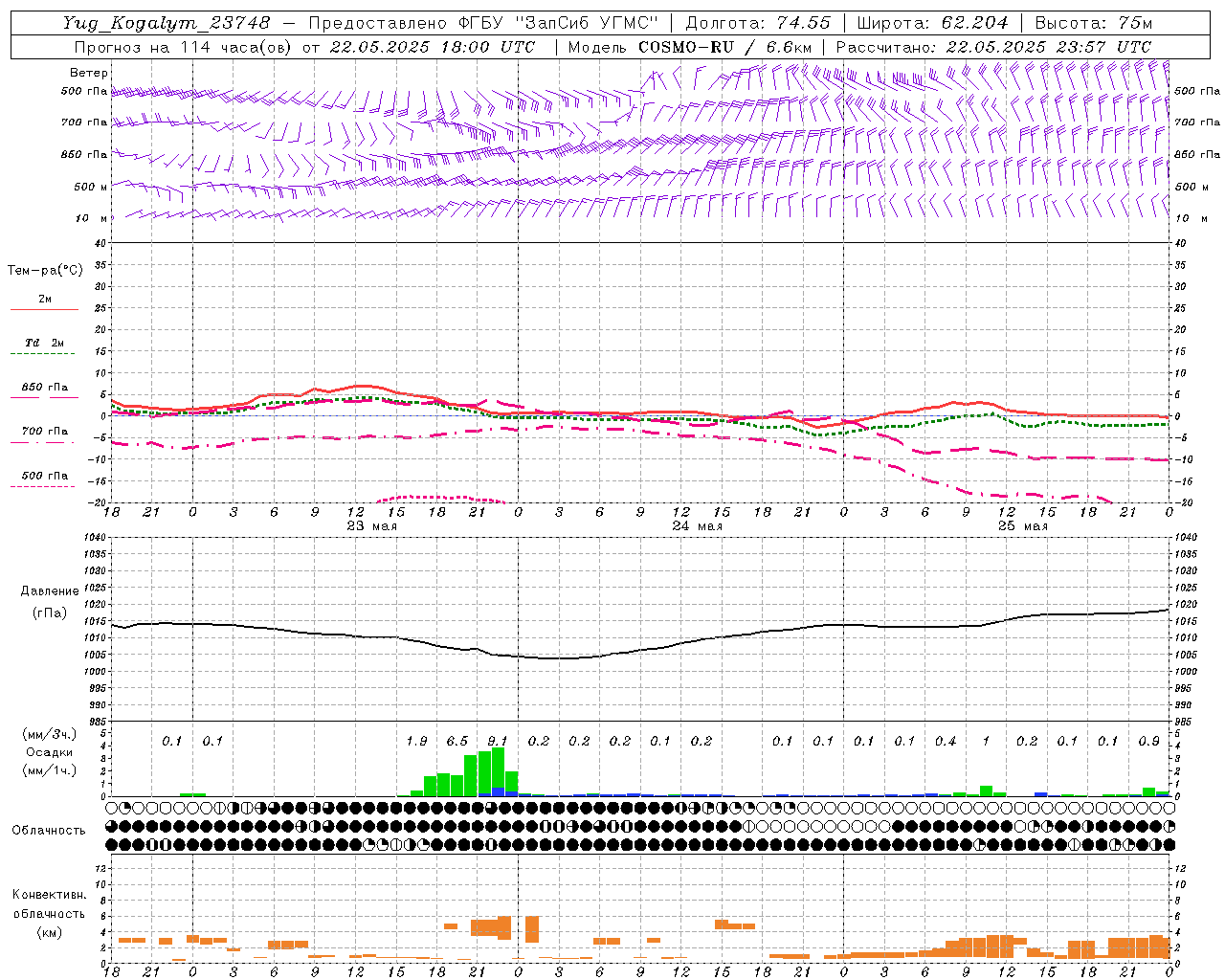Click the station title Yug_Kogalym_23748
The image size is (1225, 980).
tap(167, 23)
